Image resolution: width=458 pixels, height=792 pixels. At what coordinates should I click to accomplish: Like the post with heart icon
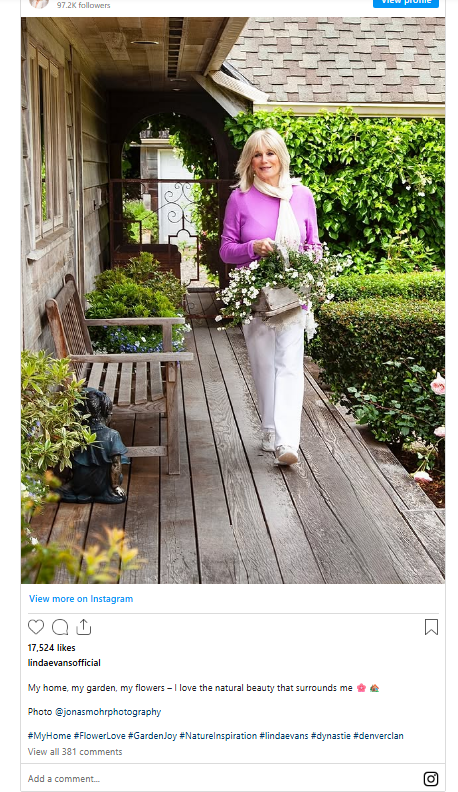36,627
